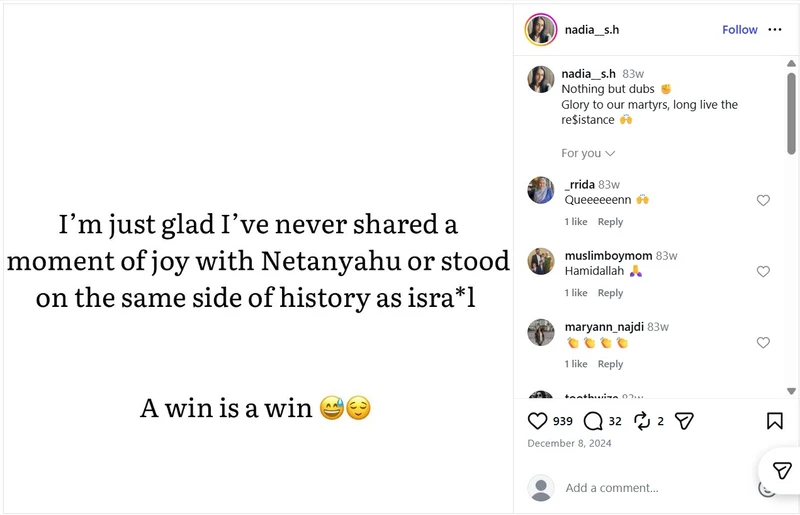This screenshot has height=515, width=800.
Task: Follow nadia__s.h
Action: (x=739, y=30)
